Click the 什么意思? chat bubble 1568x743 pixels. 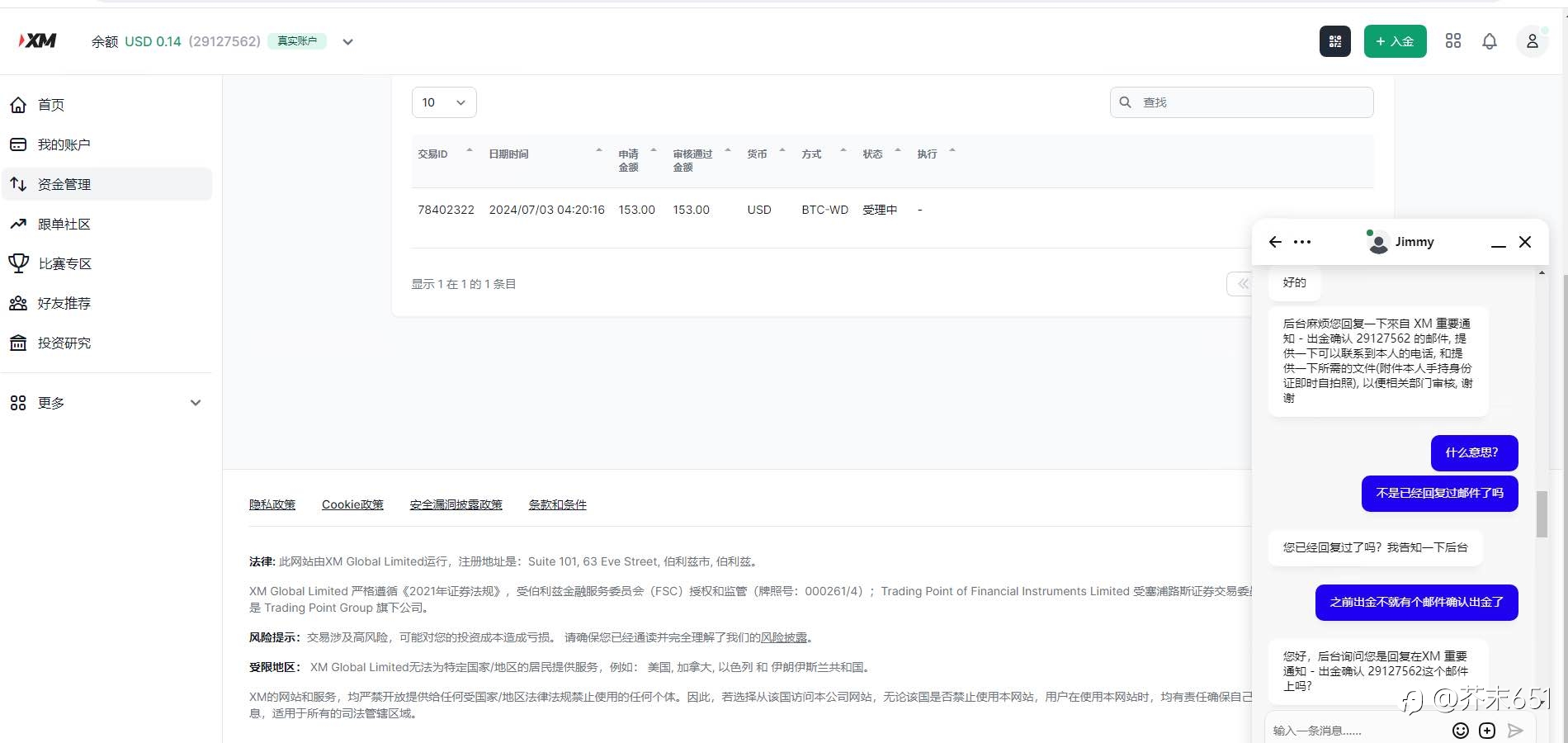1474,452
